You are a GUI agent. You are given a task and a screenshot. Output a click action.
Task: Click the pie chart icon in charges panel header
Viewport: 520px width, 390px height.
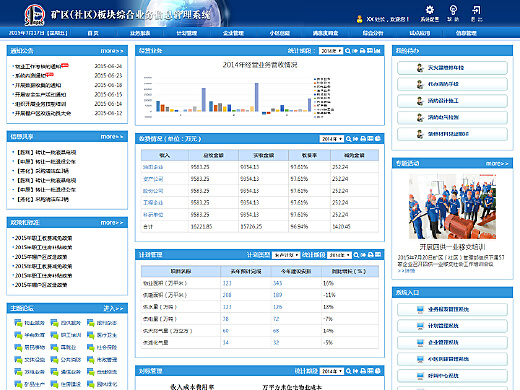pos(378,139)
